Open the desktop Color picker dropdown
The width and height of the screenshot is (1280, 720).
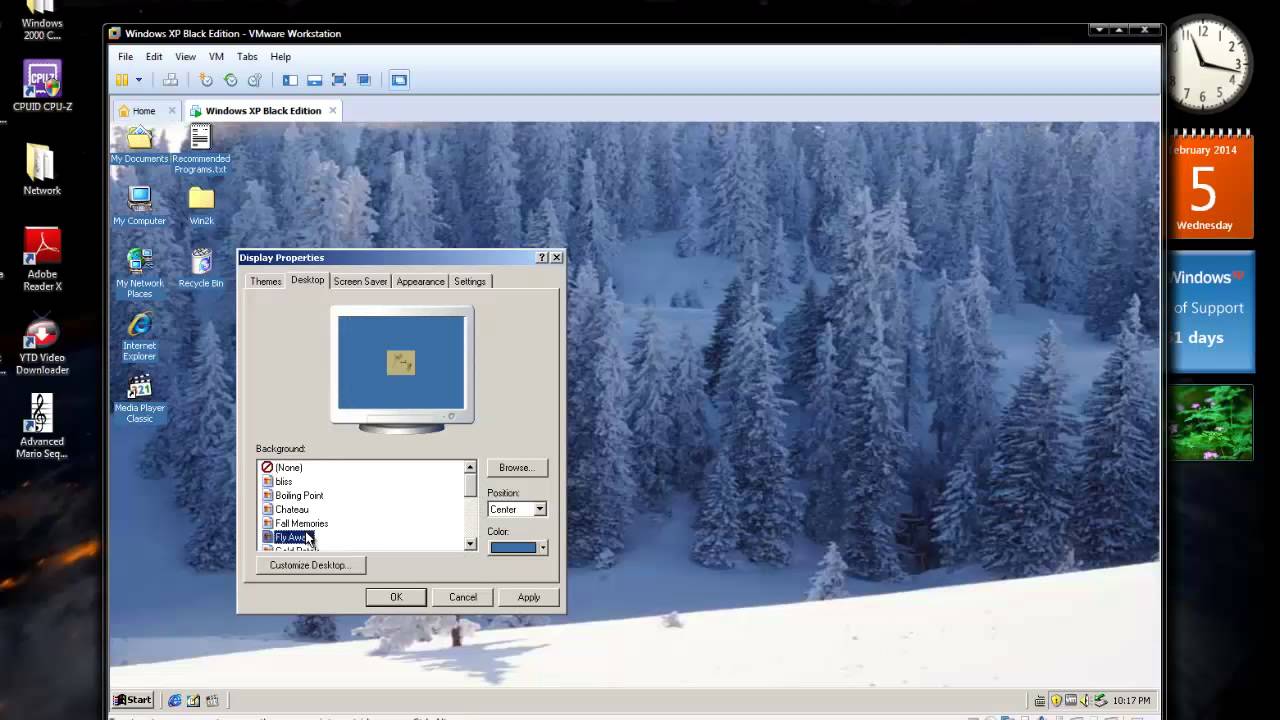tap(517, 547)
